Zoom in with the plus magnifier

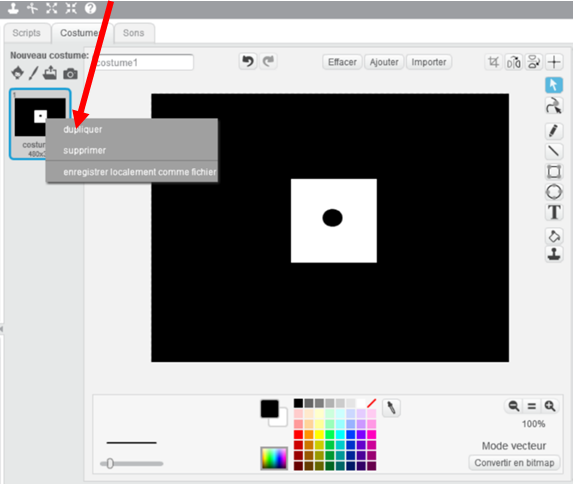click(550, 406)
